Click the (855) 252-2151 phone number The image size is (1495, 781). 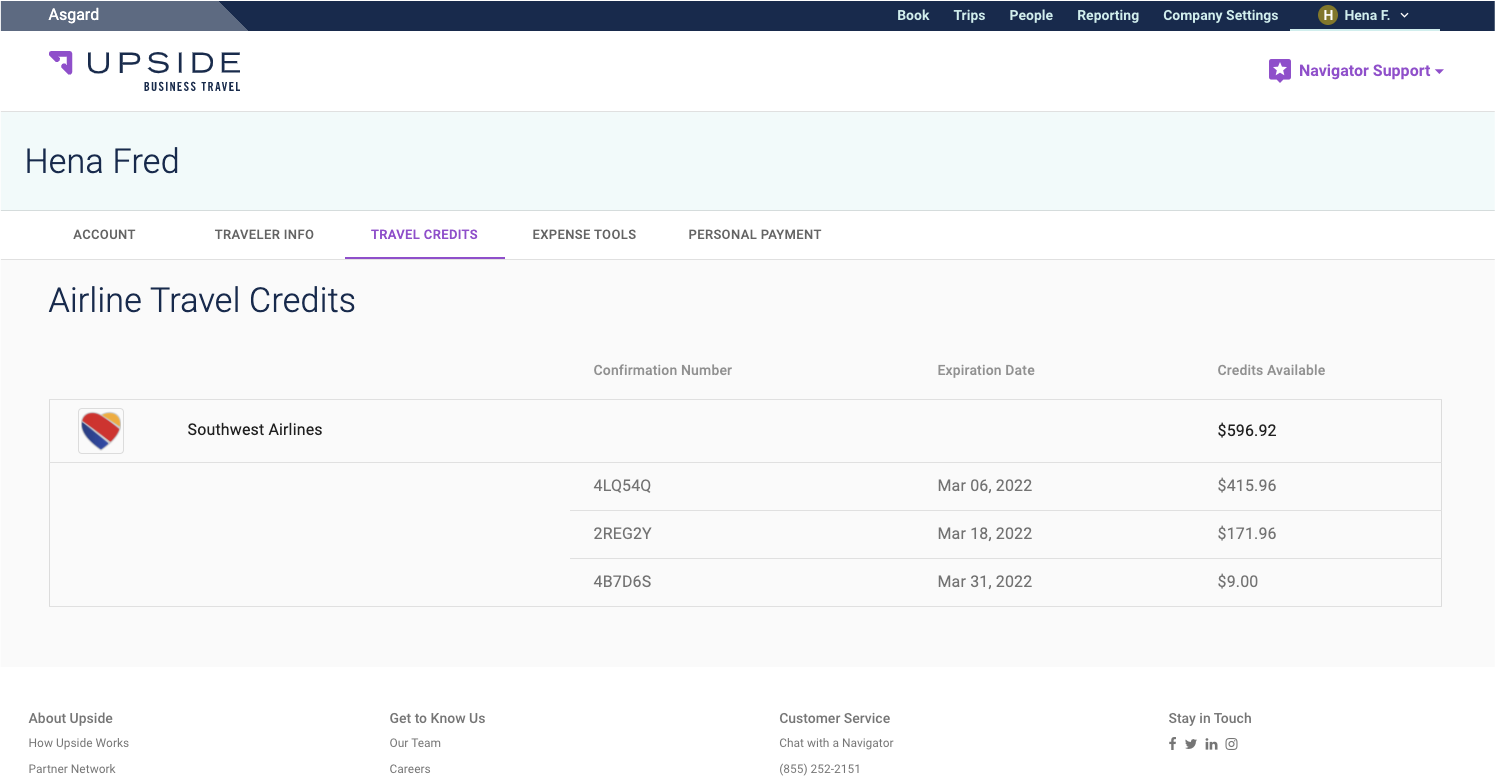(819, 769)
